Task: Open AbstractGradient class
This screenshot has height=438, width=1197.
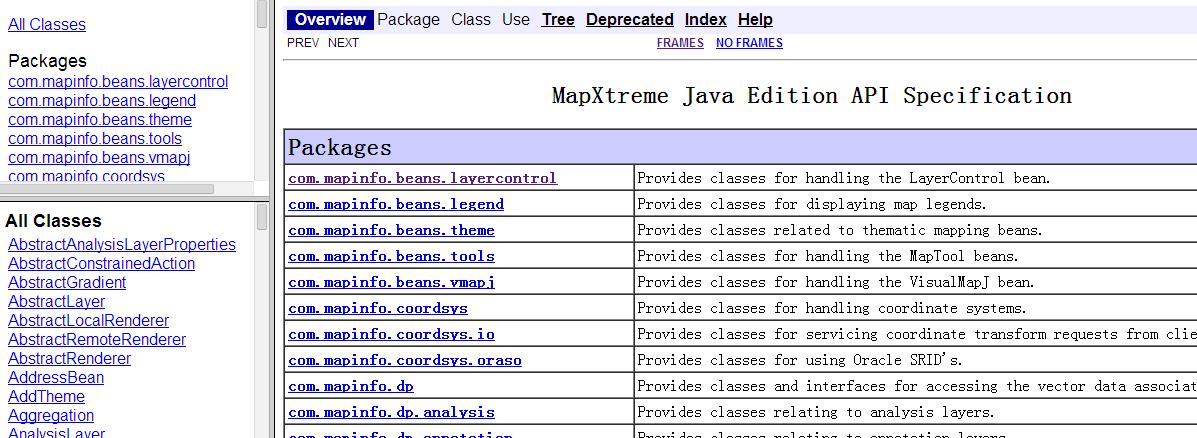Action: tap(66, 283)
